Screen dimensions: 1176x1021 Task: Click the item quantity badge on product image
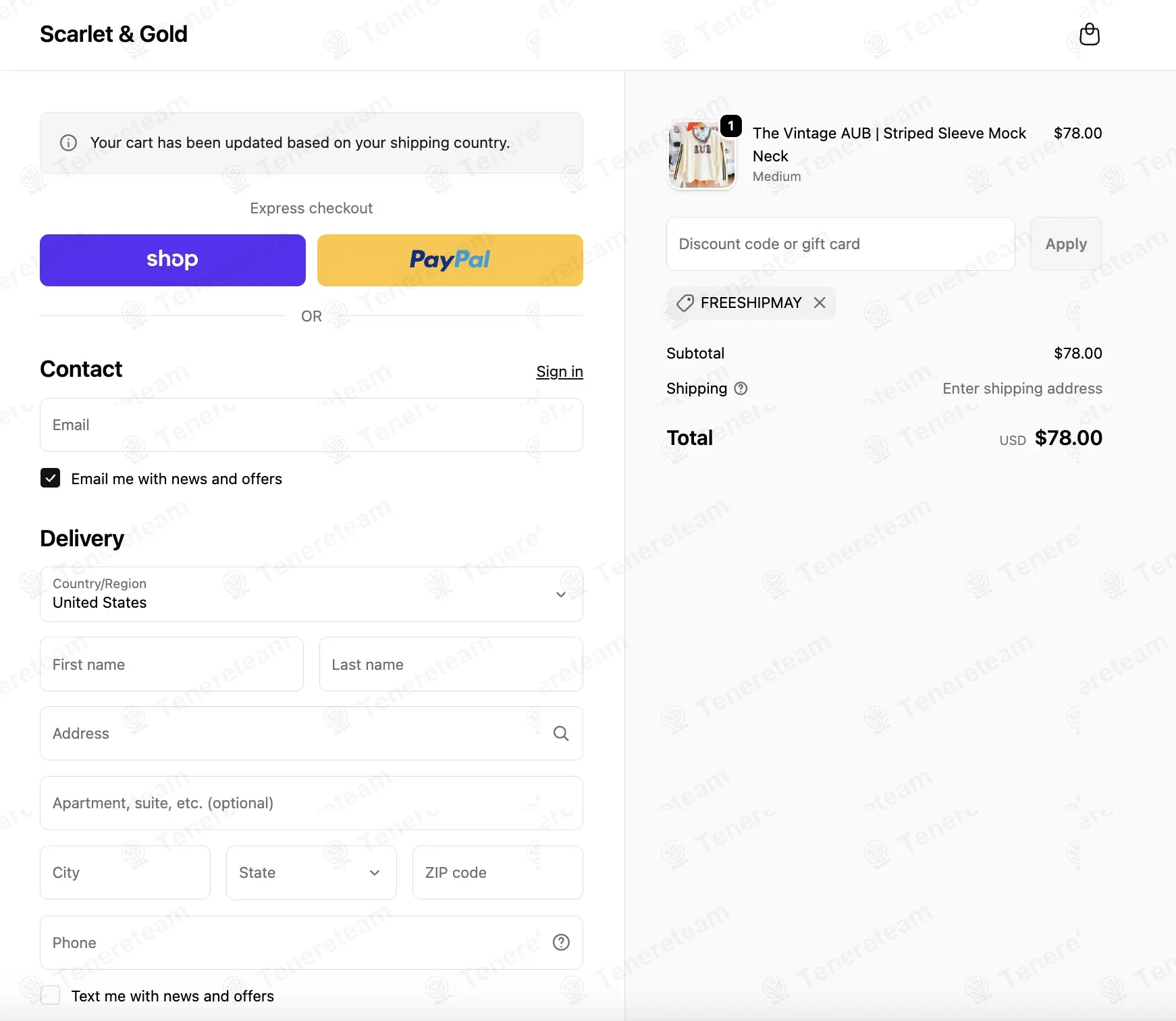(x=731, y=126)
